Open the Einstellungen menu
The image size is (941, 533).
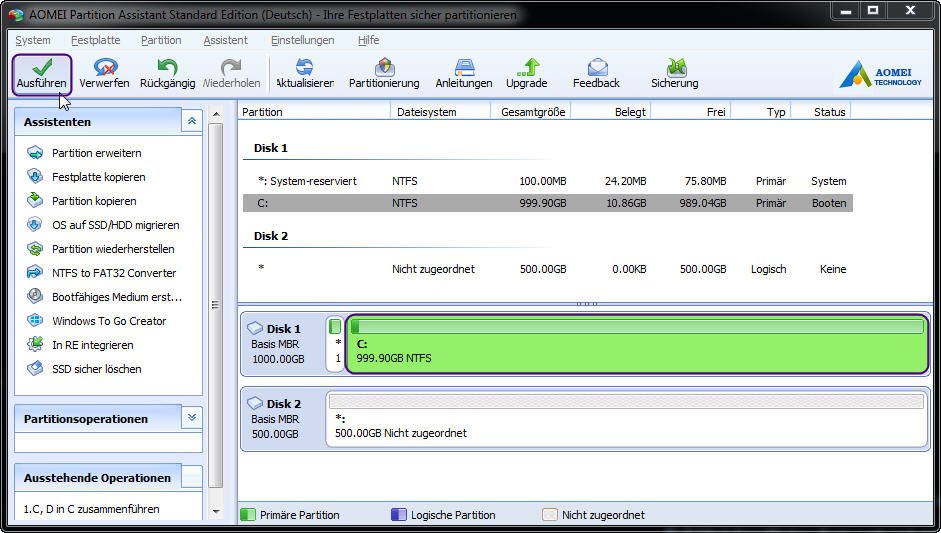click(x=302, y=40)
